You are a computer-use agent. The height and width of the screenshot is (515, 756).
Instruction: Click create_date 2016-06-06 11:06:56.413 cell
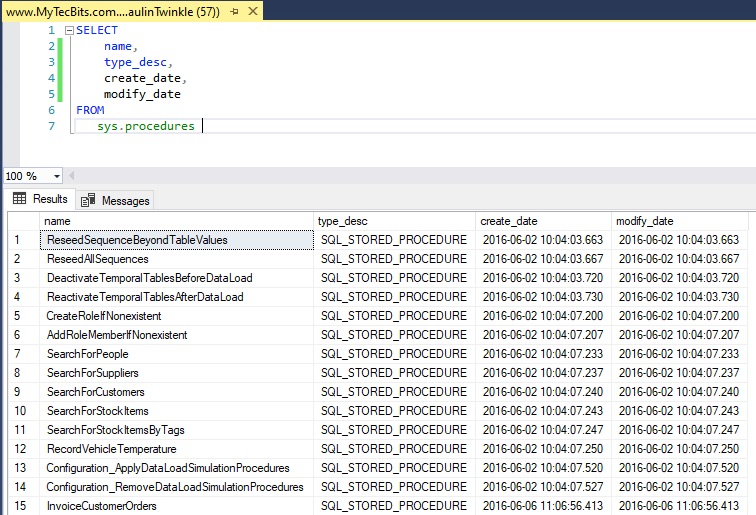click(x=543, y=506)
